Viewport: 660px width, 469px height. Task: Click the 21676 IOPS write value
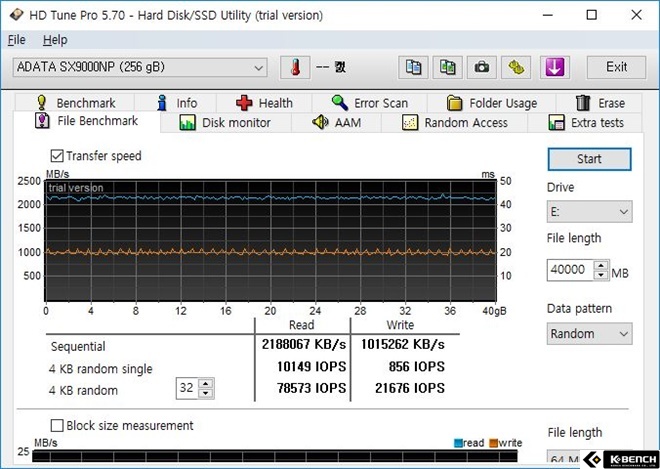[410, 388]
